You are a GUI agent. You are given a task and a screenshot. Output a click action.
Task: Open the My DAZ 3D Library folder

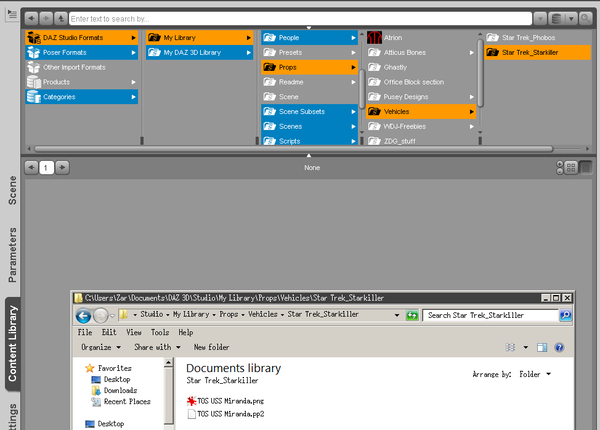(199, 52)
